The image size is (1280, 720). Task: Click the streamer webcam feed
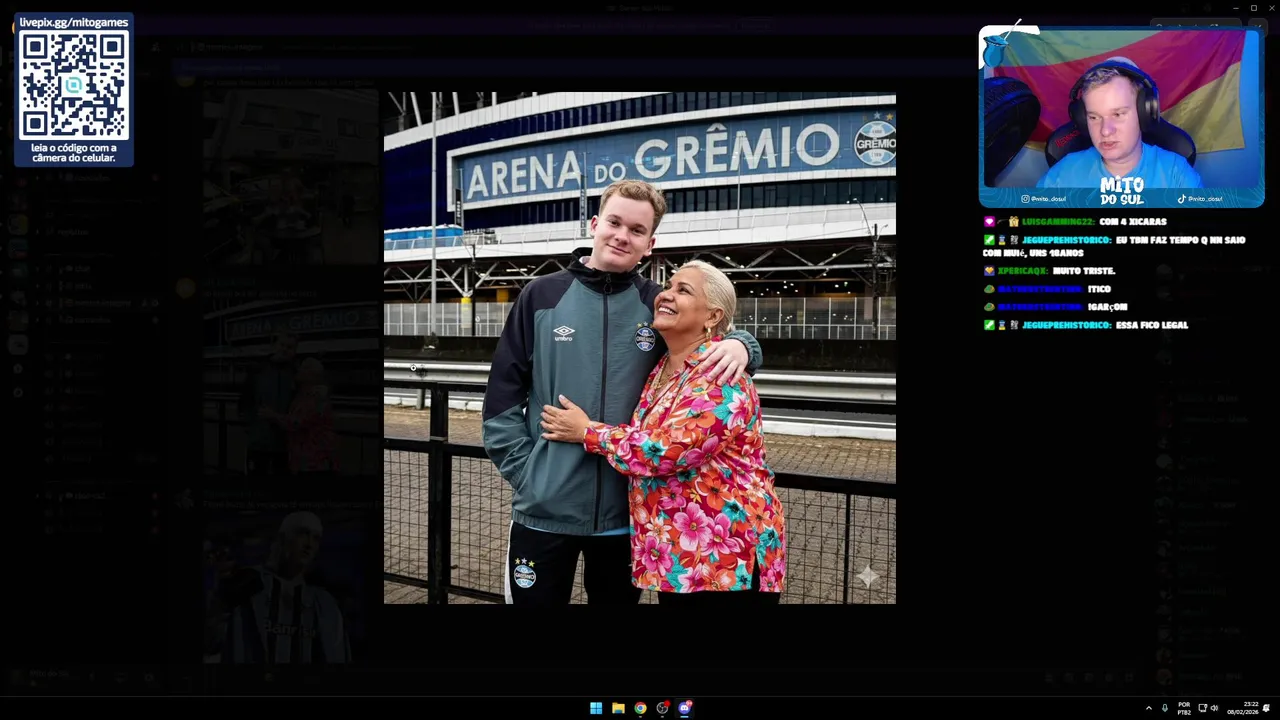pos(1121,110)
